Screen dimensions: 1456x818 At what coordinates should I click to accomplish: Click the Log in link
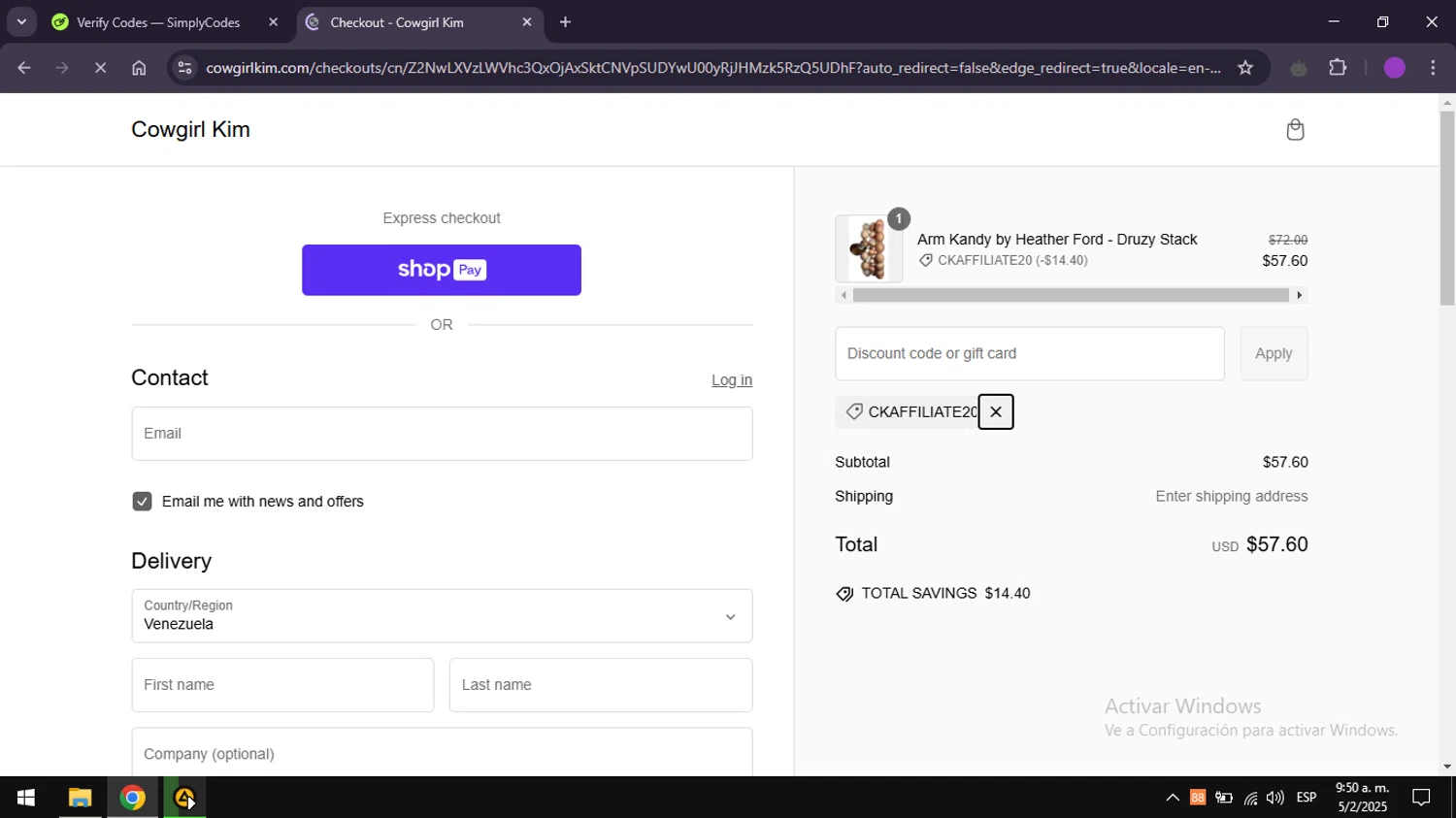732,380
